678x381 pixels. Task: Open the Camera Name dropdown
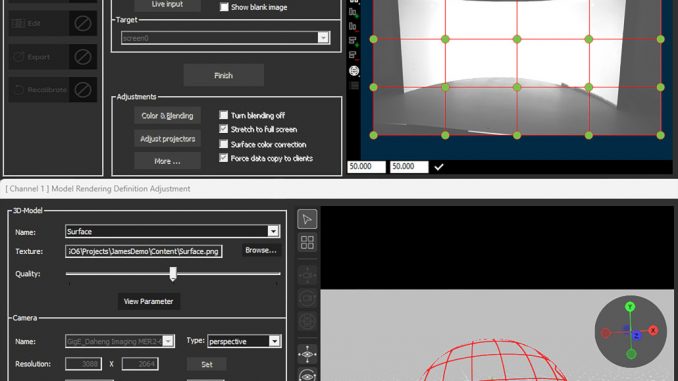tap(168, 341)
